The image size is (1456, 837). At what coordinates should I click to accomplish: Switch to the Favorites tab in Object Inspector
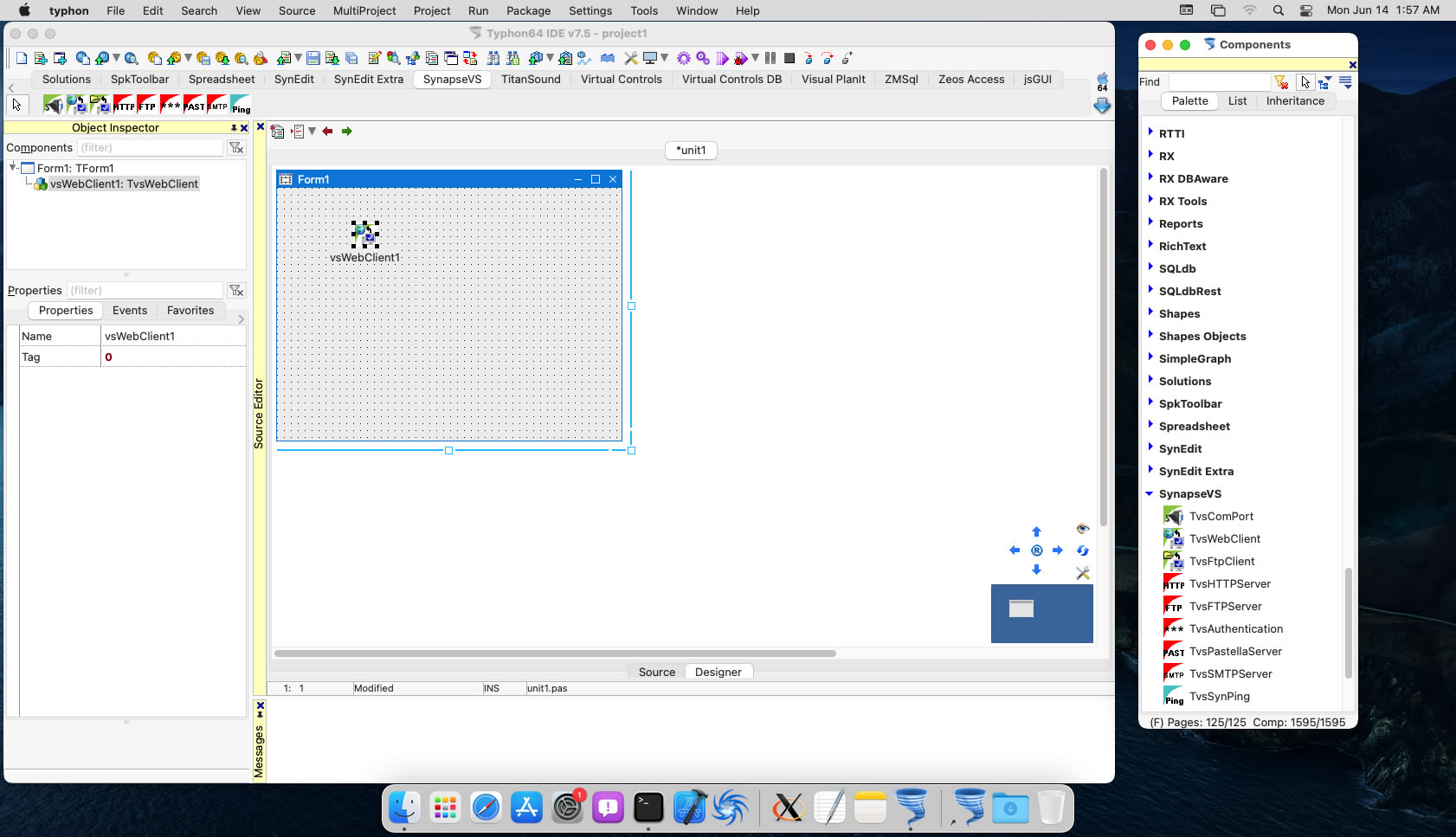point(190,311)
